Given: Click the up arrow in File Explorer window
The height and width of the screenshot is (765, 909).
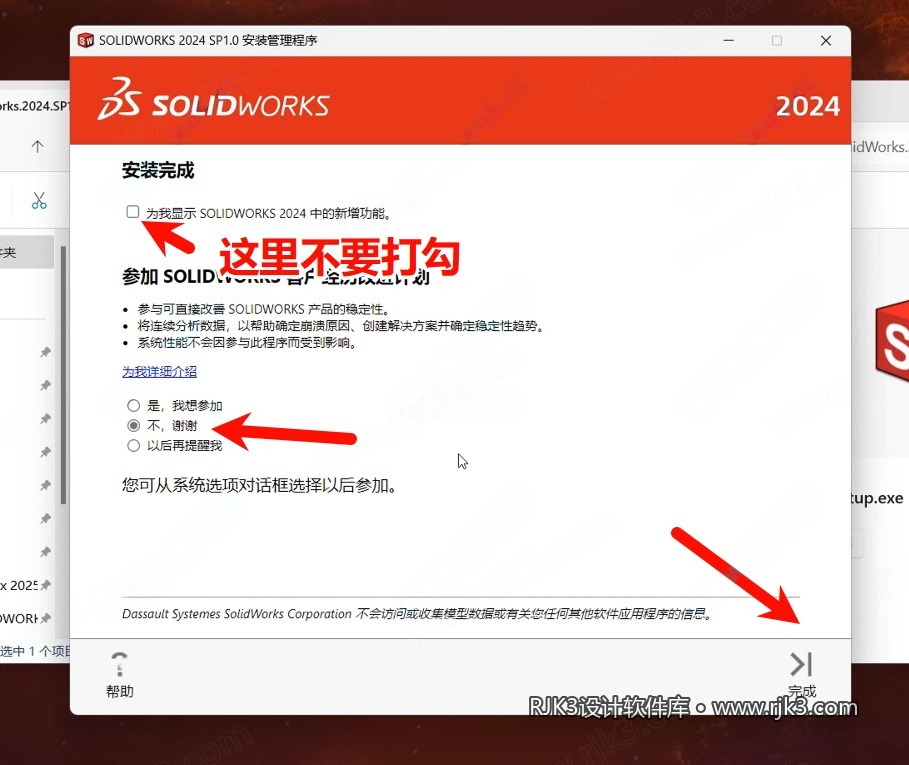Looking at the screenshot, I should (x=37, y=146).
